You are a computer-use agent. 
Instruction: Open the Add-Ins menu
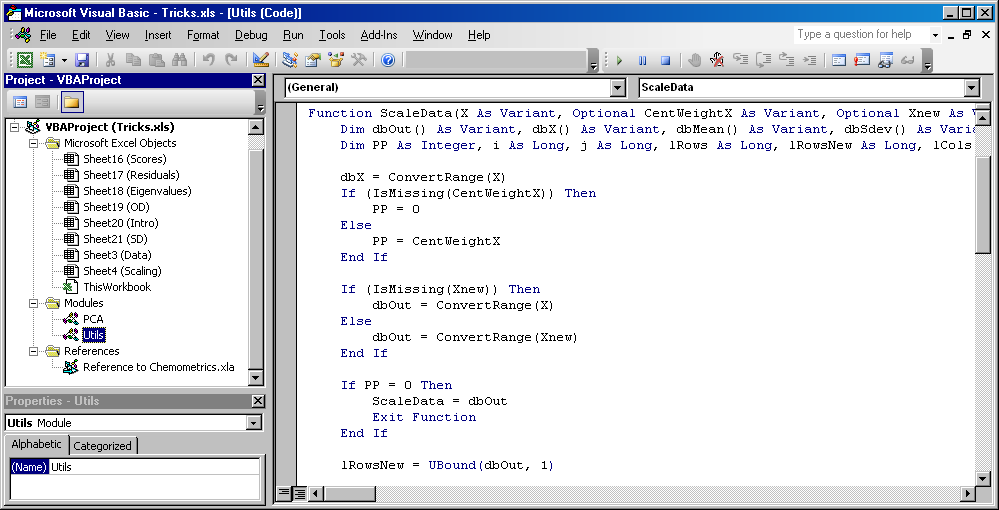click(379, 35)
